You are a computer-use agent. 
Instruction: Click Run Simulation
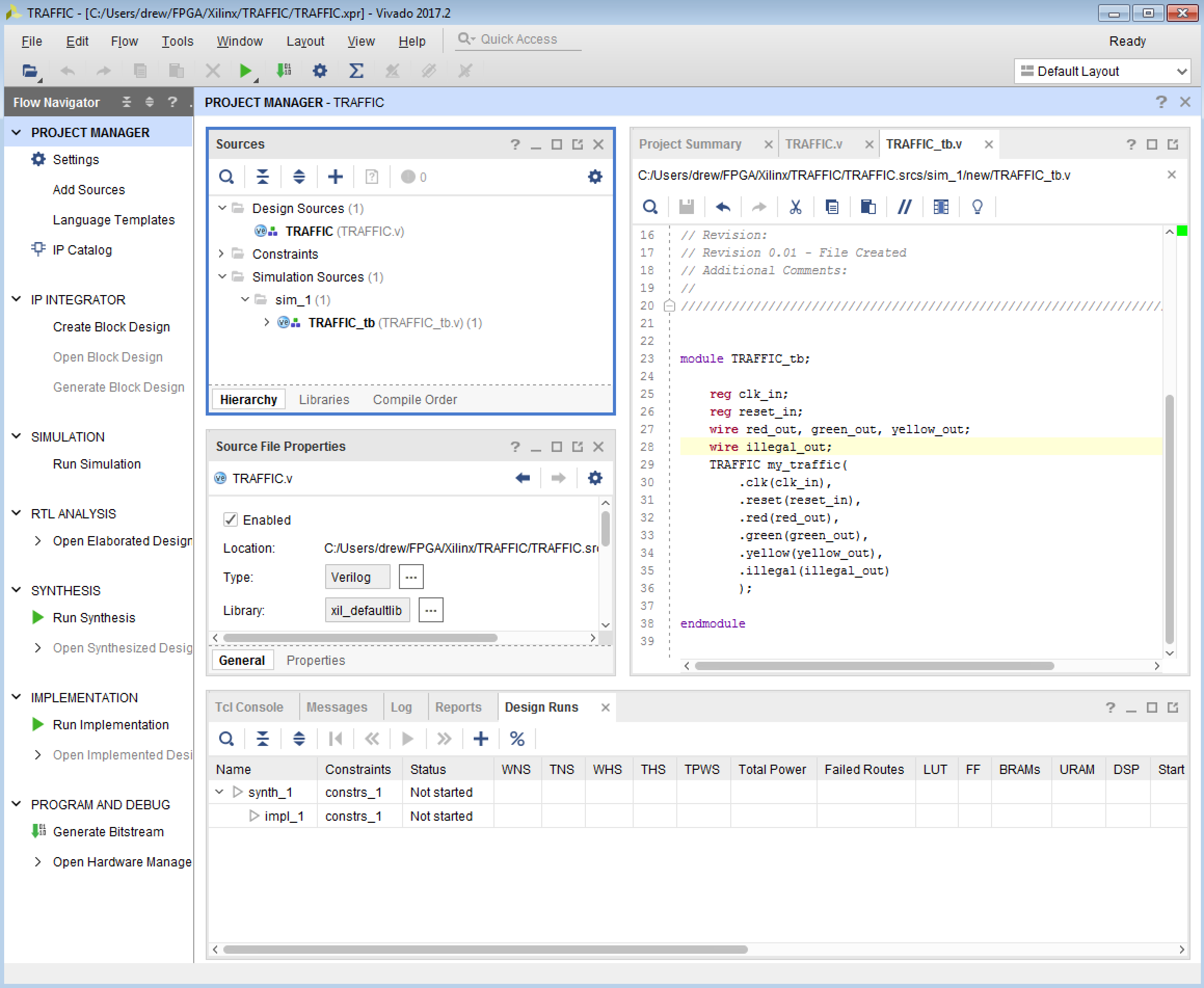point(97,464)
